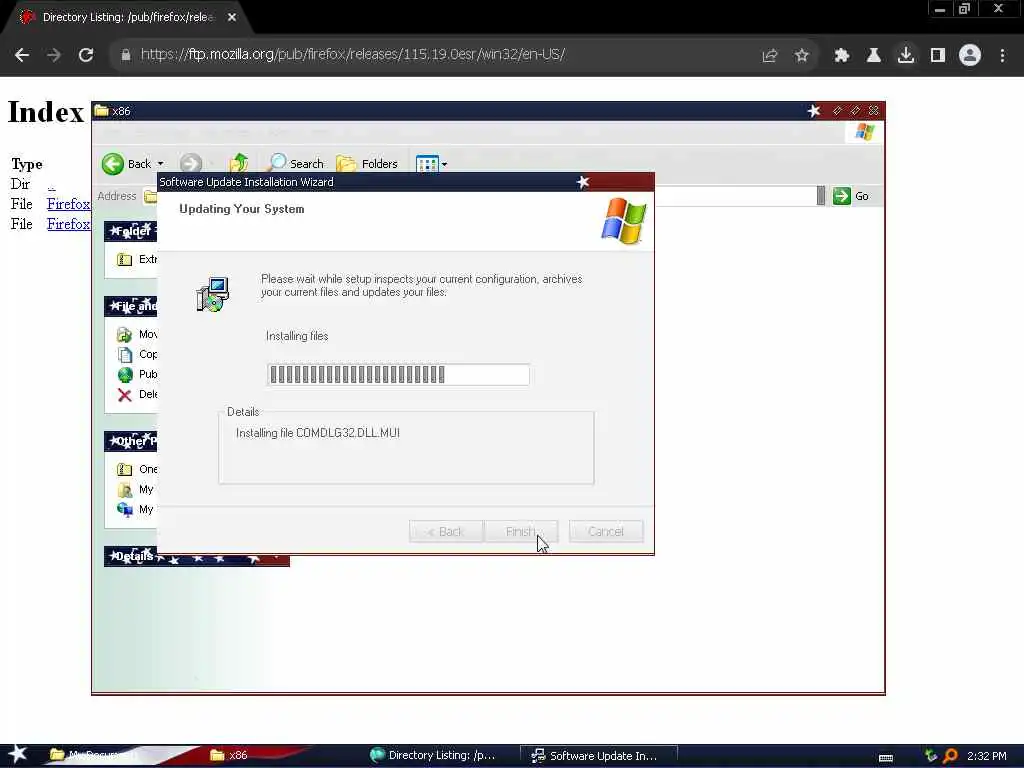Cancel the Software Update Installation Wizard
This screenshot has width=1024, height=768.
click(606, 532)
